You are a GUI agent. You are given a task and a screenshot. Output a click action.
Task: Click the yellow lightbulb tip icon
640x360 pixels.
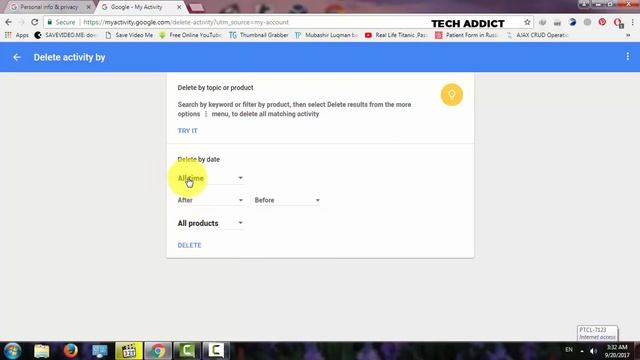451,95
